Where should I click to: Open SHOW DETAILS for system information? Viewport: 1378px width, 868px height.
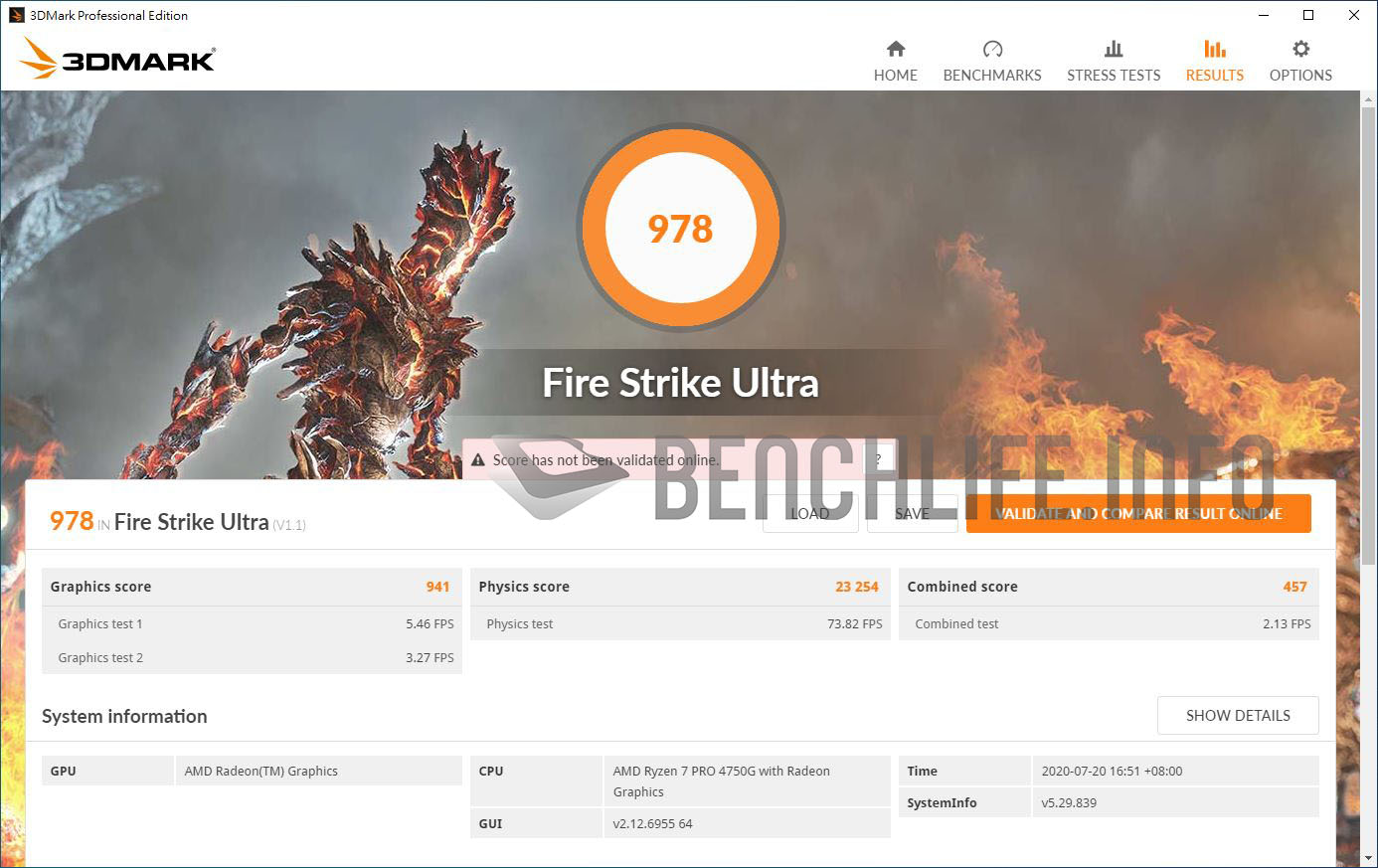click(1238, 715)
